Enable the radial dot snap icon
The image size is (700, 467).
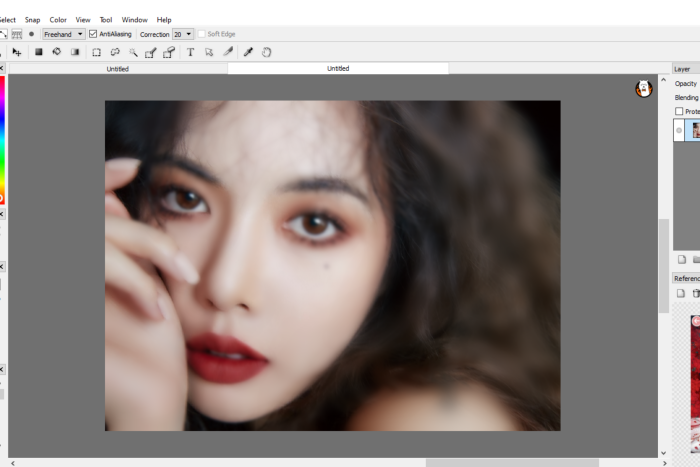[x=31, y=34]
